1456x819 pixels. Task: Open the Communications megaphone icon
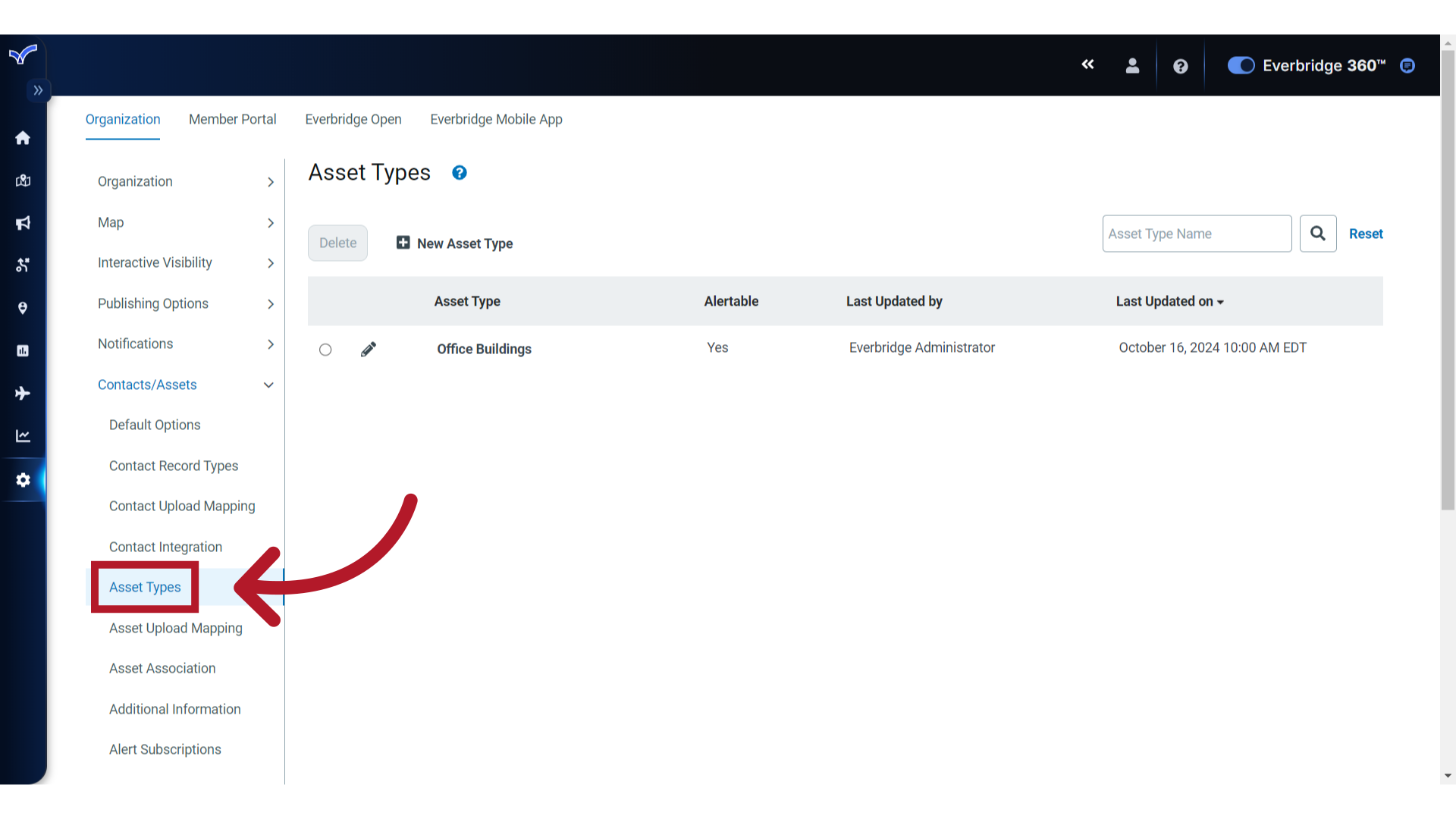coord(23,223)
